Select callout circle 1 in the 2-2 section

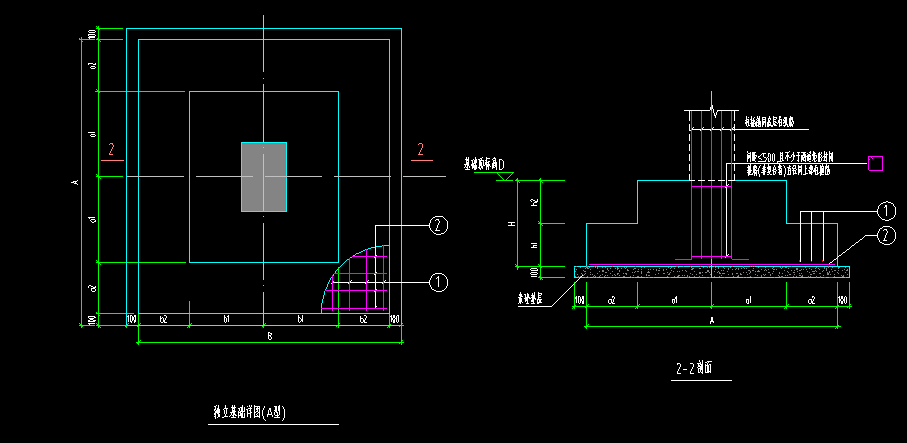pyautogui.click(x=886, y=211)
